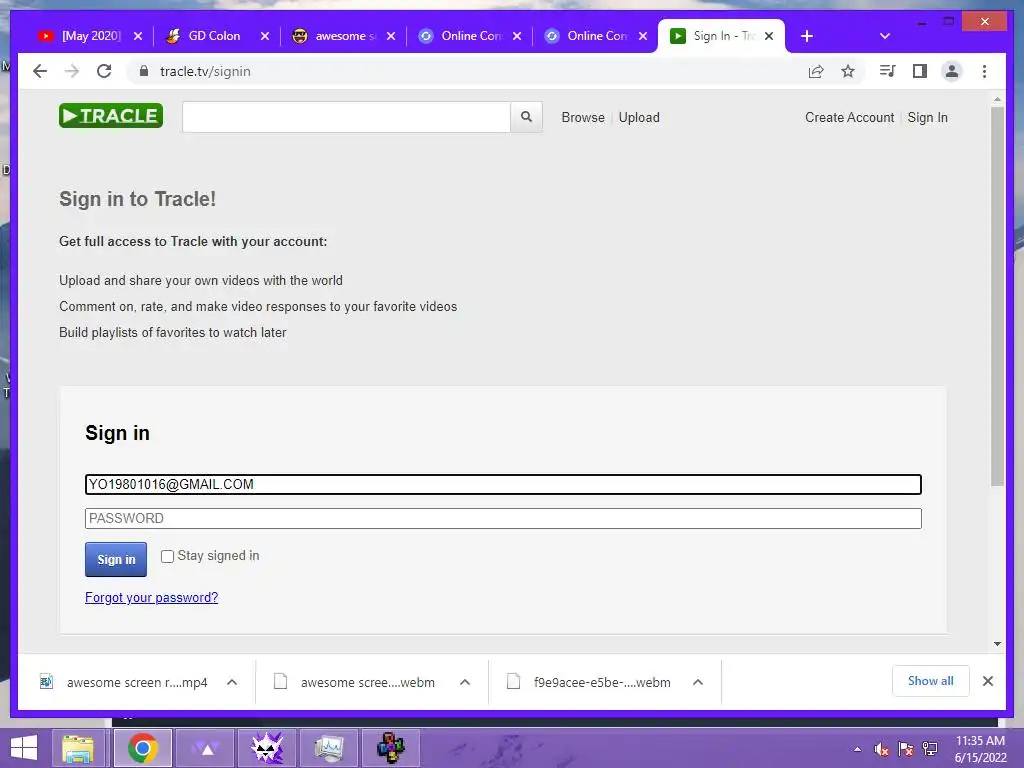Click the email field with YO19801016@GMAIL.COM
Viewport: 1024px width, 768px height.
(x=503, y=485)
